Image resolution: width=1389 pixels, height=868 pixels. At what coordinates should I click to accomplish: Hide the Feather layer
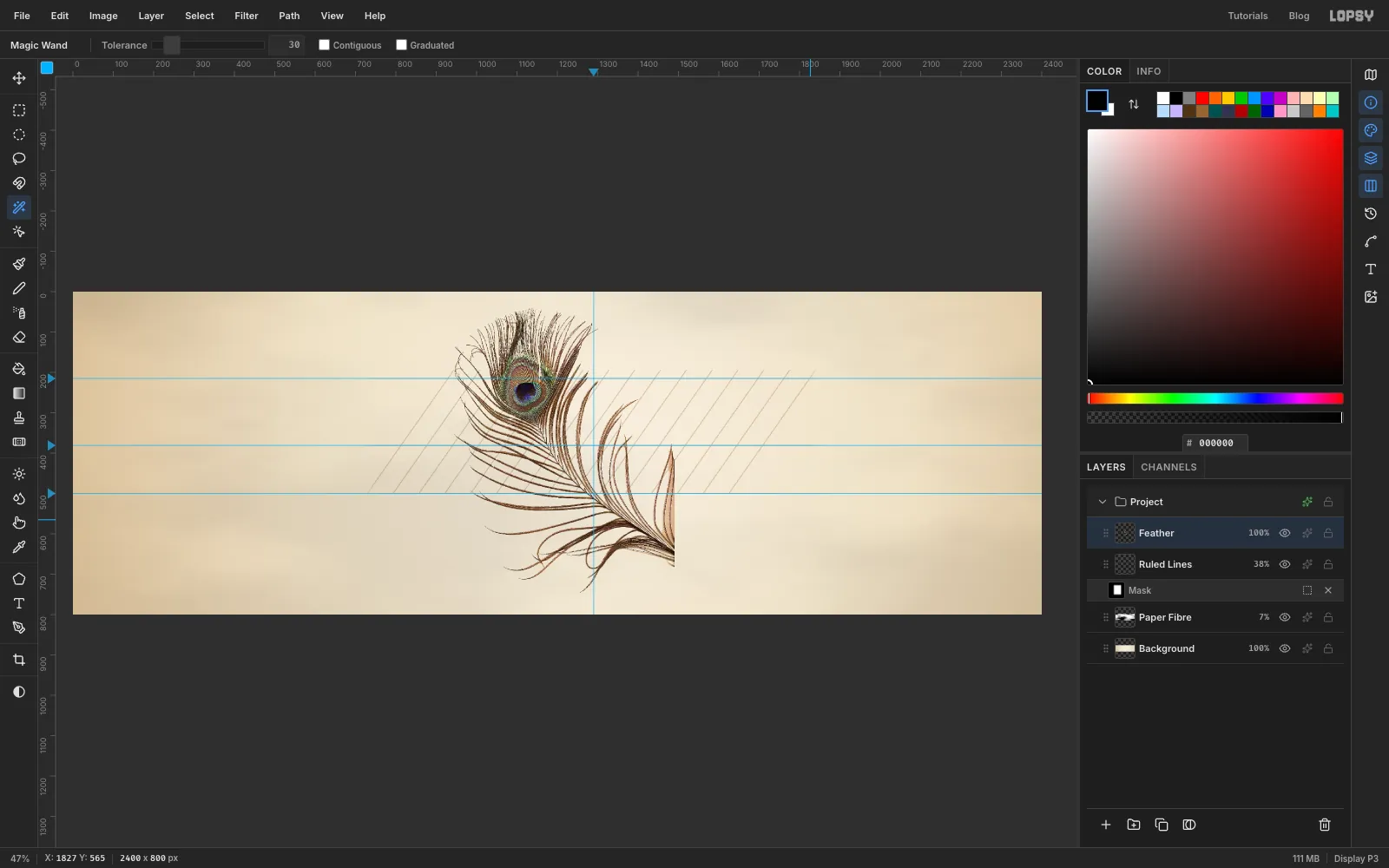[x=1285, y=533]
